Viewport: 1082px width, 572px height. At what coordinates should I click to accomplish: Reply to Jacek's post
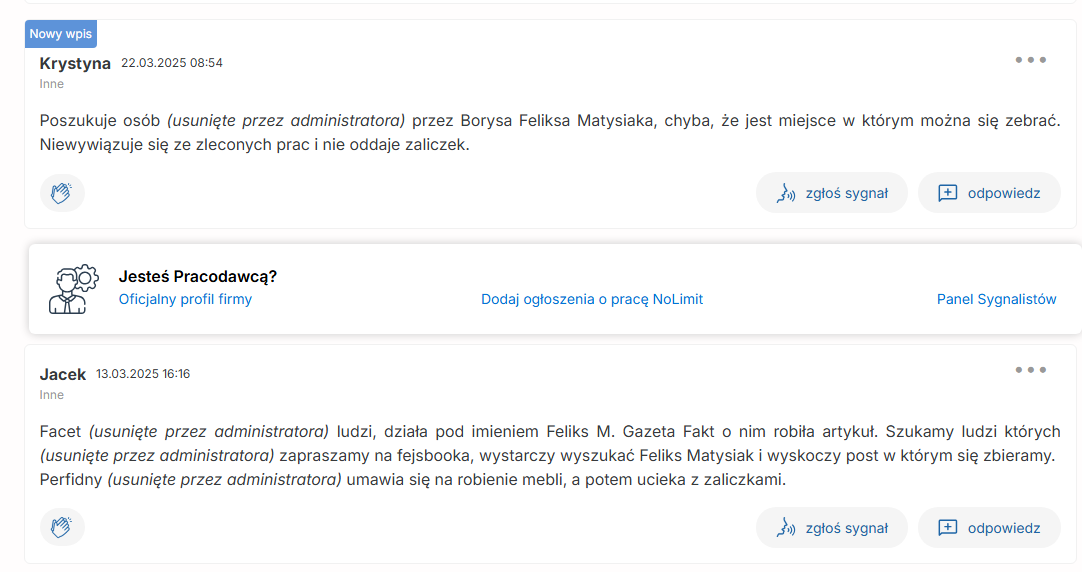[989, 528]
